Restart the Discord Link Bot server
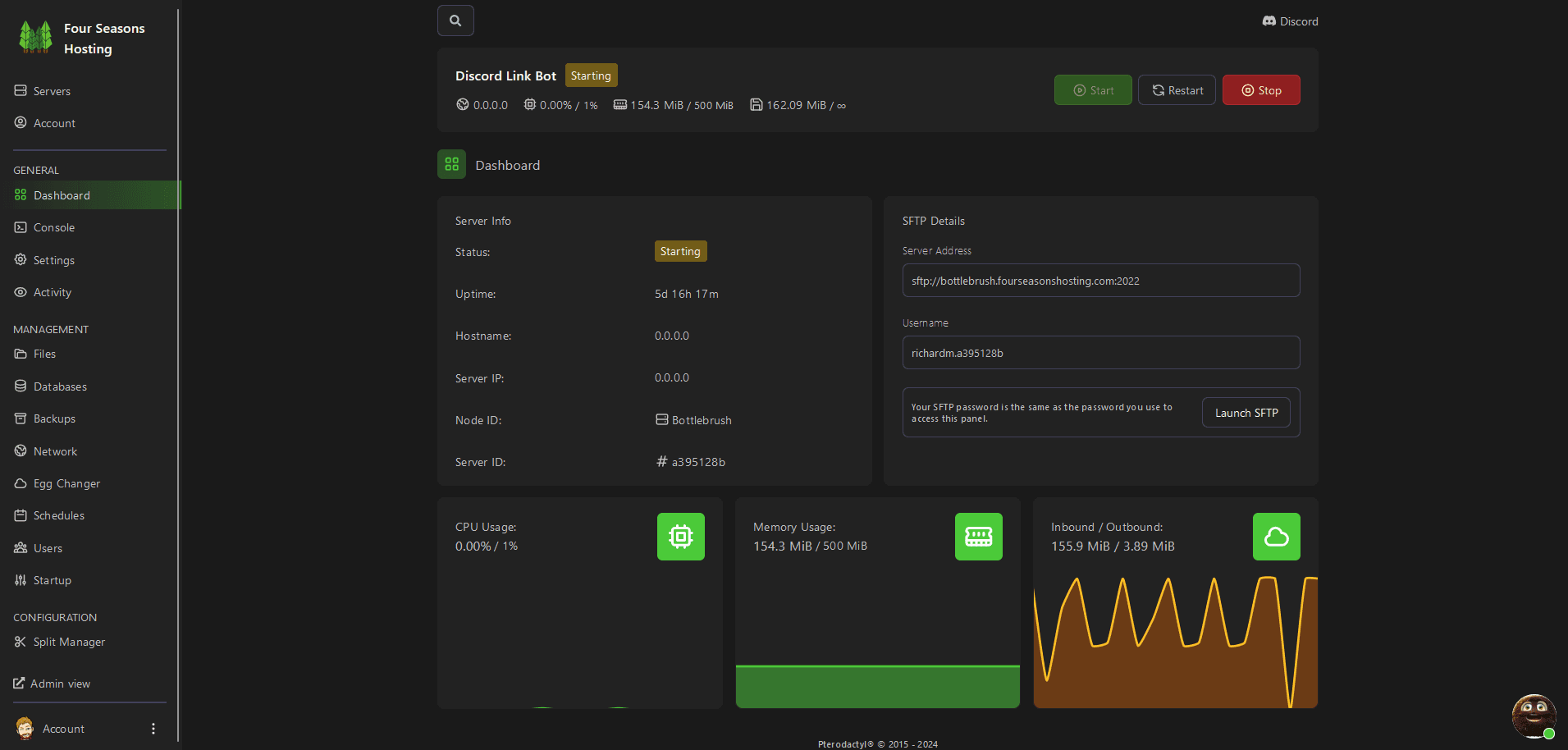Image resolution: width=1568 pixels, height=750 pixels. (1177, 90)
